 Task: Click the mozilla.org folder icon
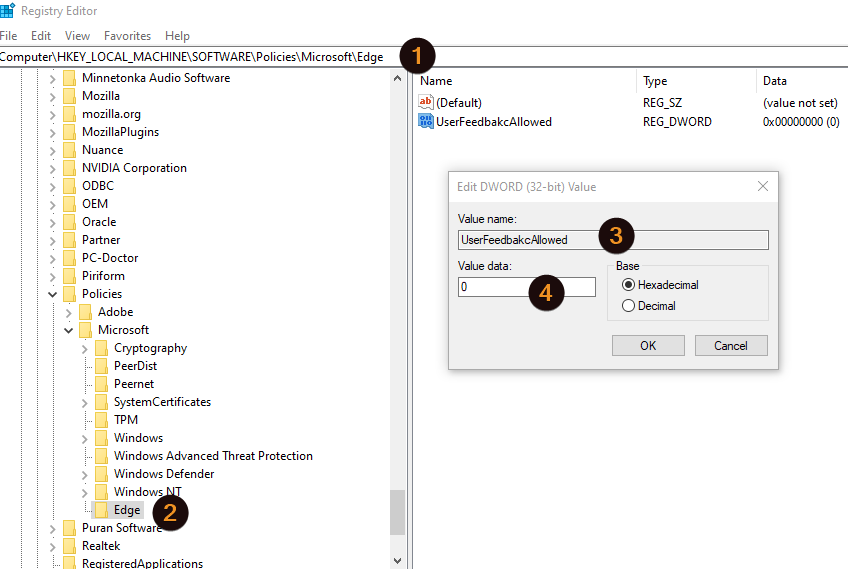pyautogui.click(x=69, y=114)
